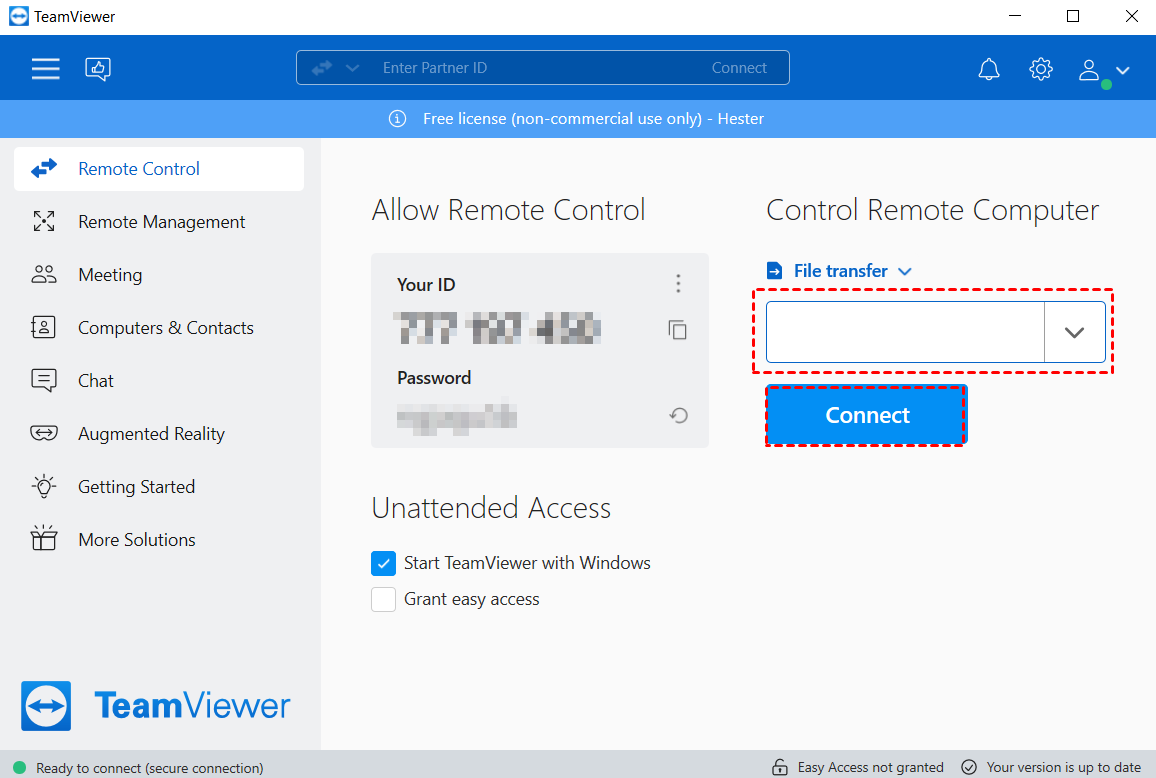
Task: Copy Your ID to clipboard
Action: click(678, 330)
